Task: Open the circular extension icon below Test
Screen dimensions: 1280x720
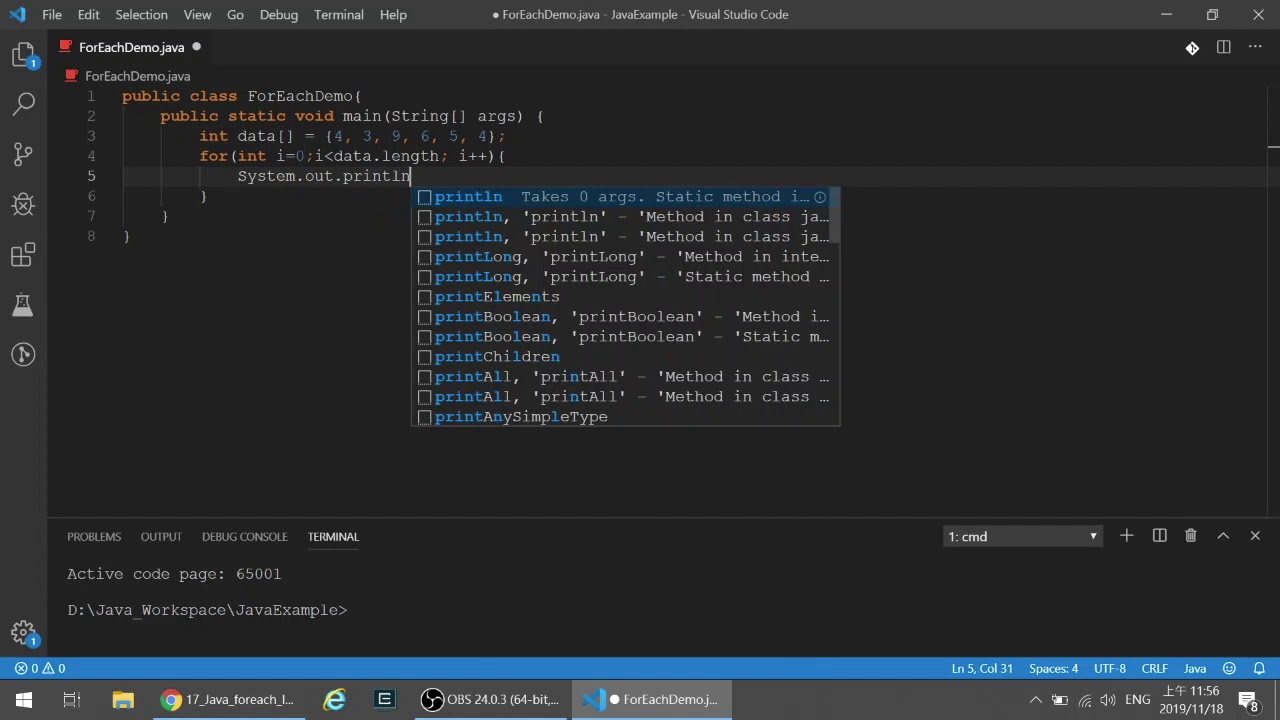Action: pos(23,354)
